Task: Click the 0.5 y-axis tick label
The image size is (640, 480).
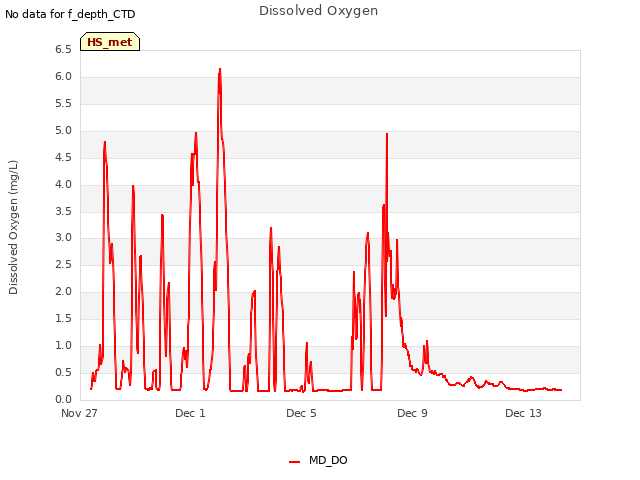Action: [x=63, y=372]
